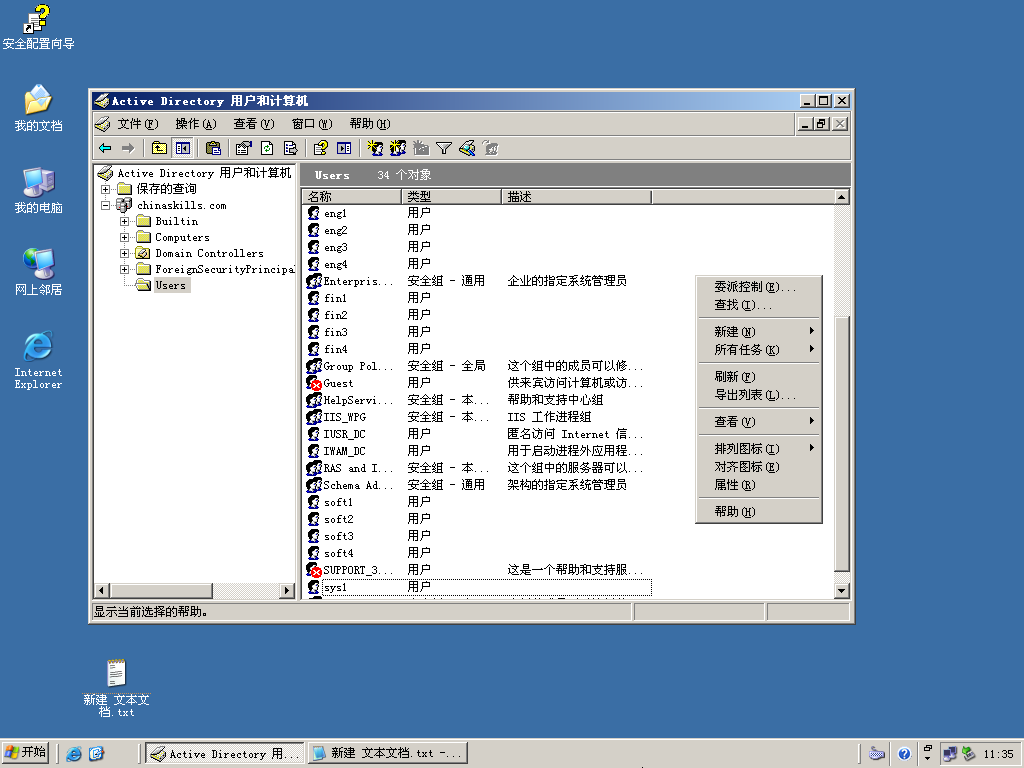Click the Active Directory taskbar button
The height and width of the screenshot is (768, 1024).
(x=225, y=754)
